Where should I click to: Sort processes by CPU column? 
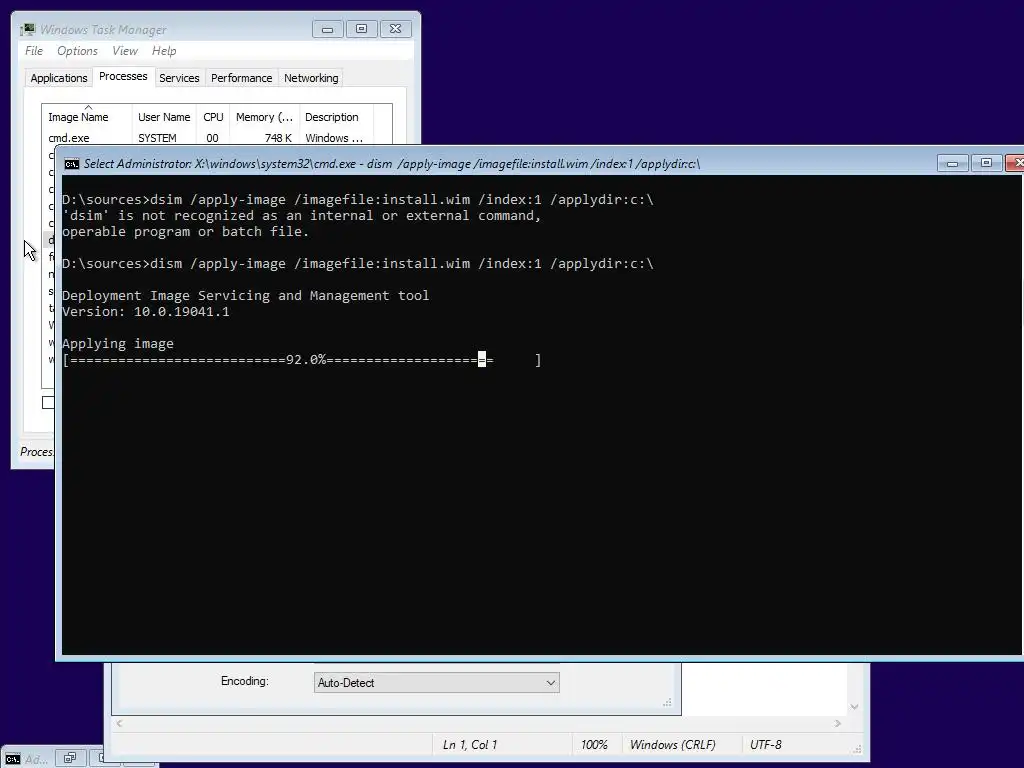[213, 117]
